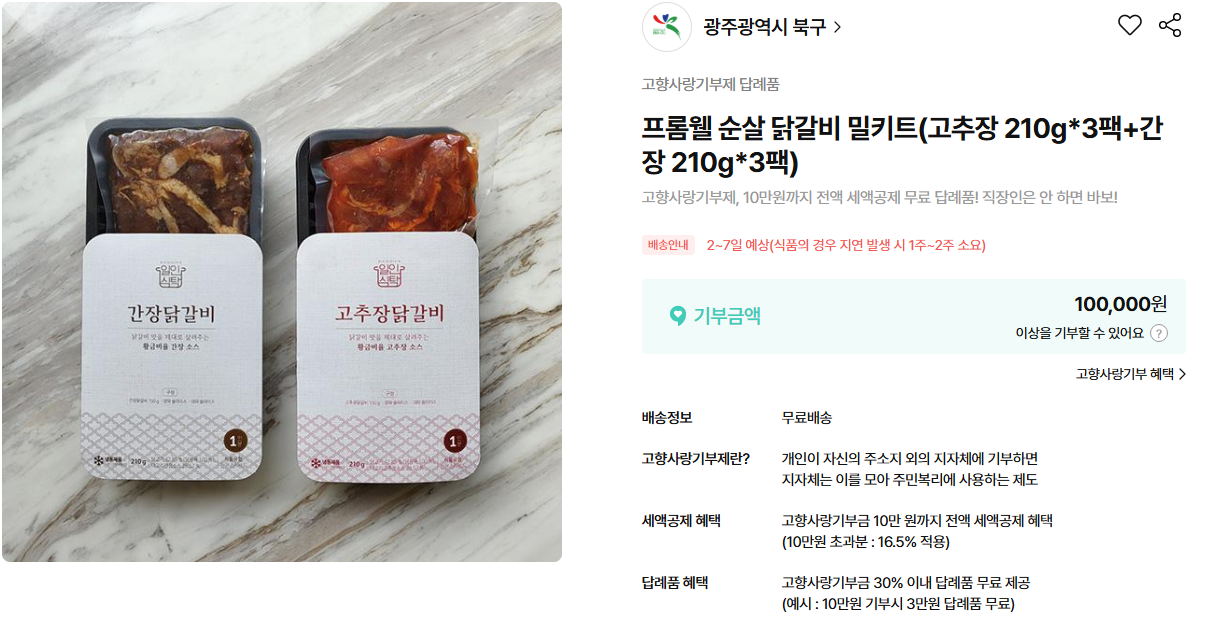This screenshot has width=1209, height=621.
Task: Click the share icon
Action: 1170,26
